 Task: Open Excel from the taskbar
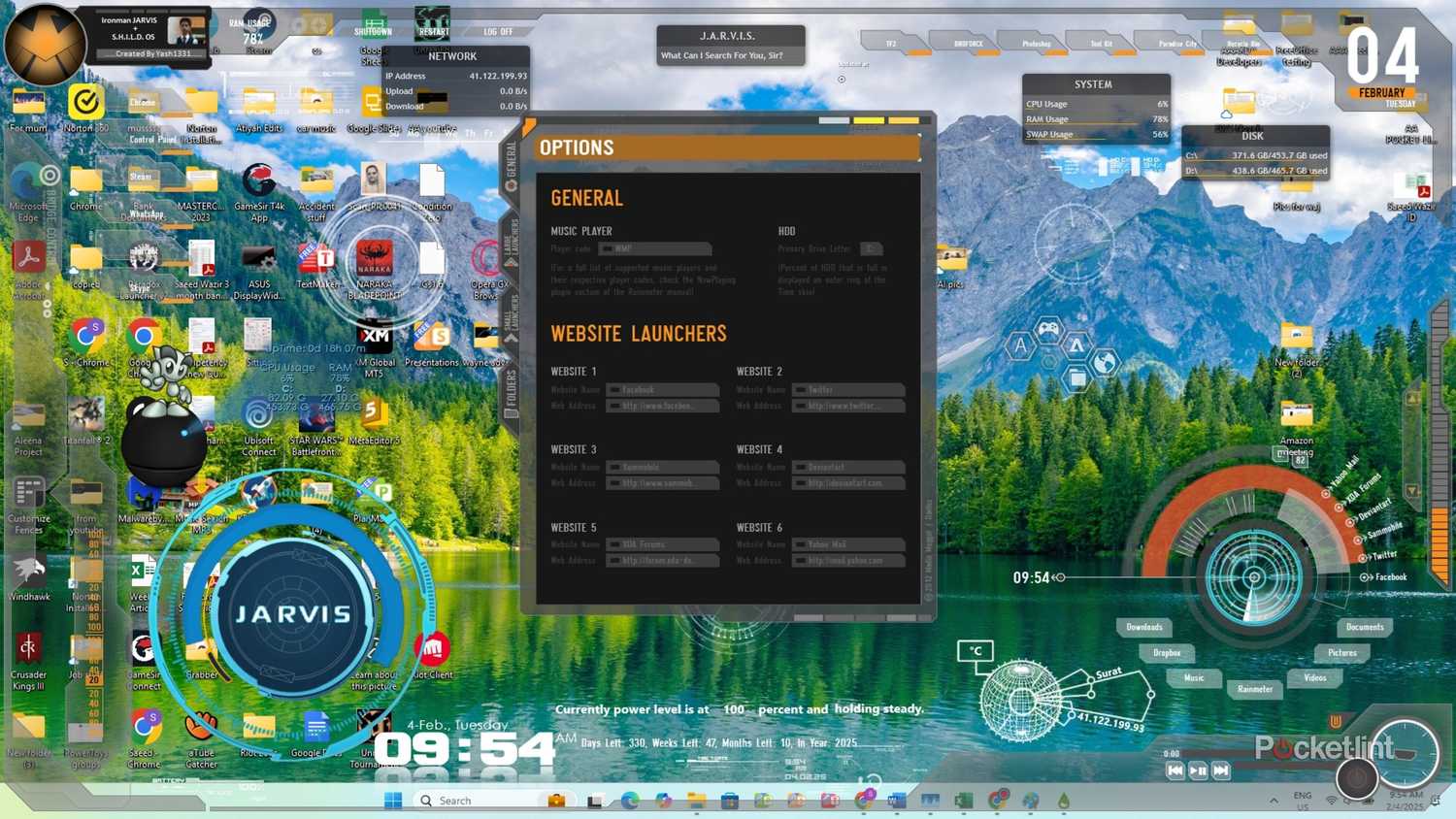(x=963, y=801)
